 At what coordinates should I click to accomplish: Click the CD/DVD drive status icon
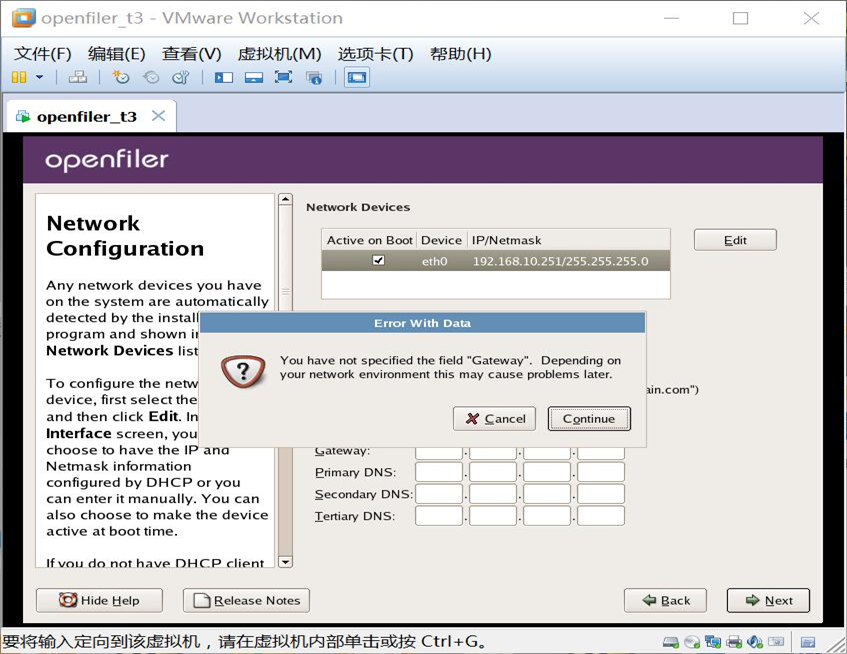click(692, 642)
